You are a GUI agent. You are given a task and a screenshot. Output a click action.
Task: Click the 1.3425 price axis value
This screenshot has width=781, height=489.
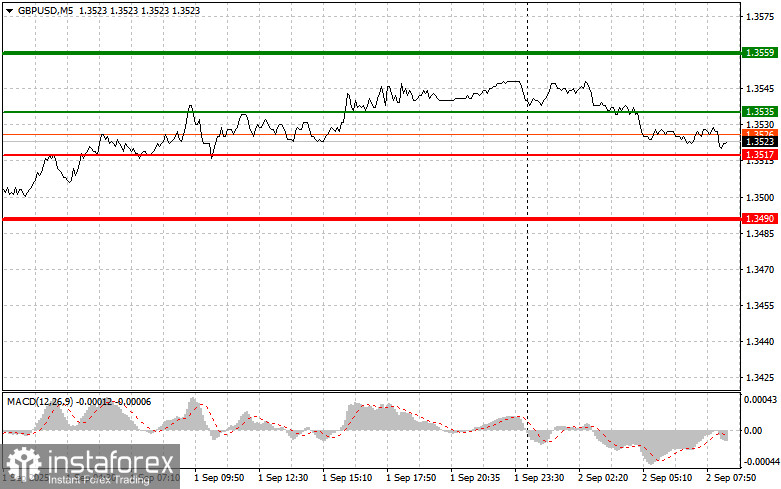pyautogui.click(x=760, y=378)
